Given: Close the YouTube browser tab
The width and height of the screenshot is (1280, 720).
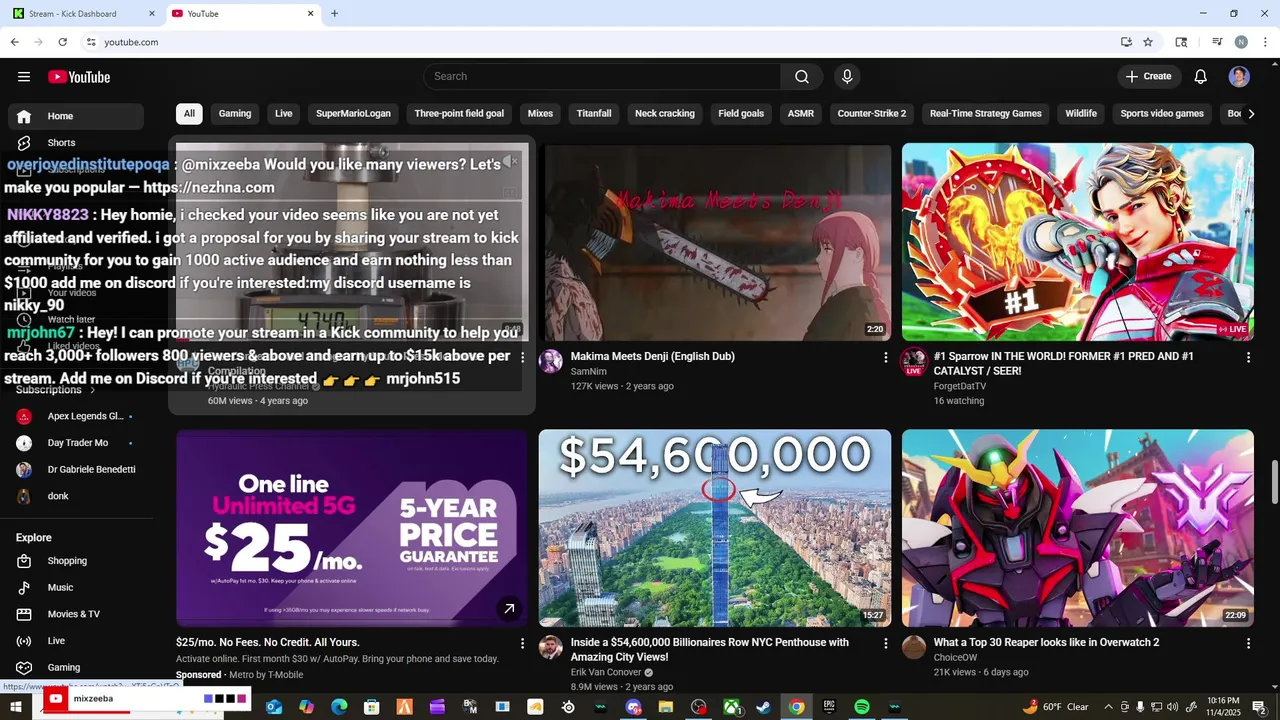Looking at the screenshot, I should (x=310, y=14).
